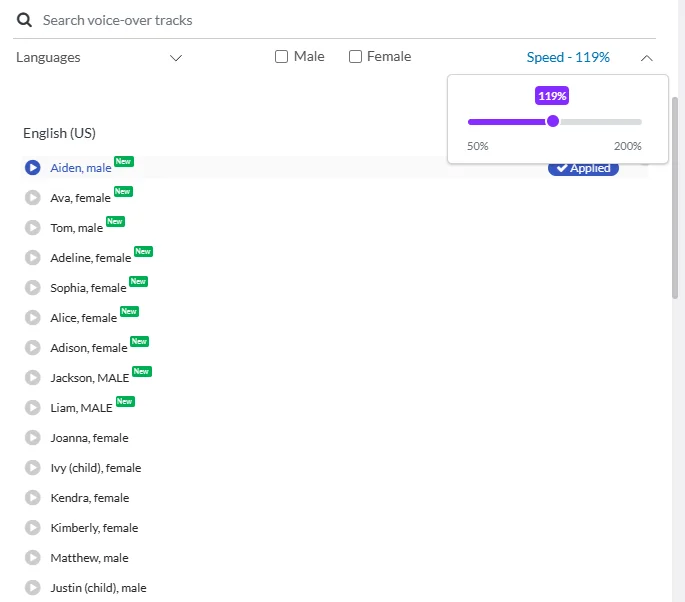Image resolution: width=685 pixels, height=602 pixels.
Task: Click the vertical scrollbar of voice list
Action: (x=677, y=200)
